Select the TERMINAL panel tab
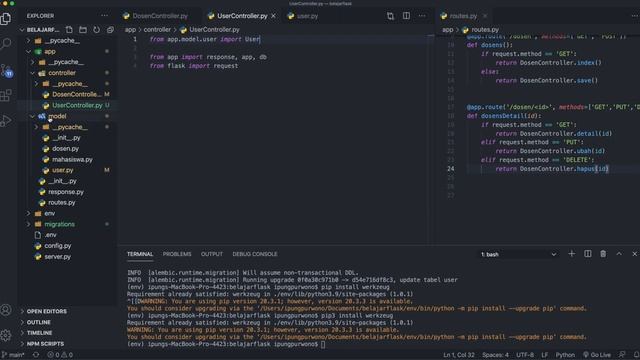Viewport: 640px width, 360px height. tap(140, 254)
